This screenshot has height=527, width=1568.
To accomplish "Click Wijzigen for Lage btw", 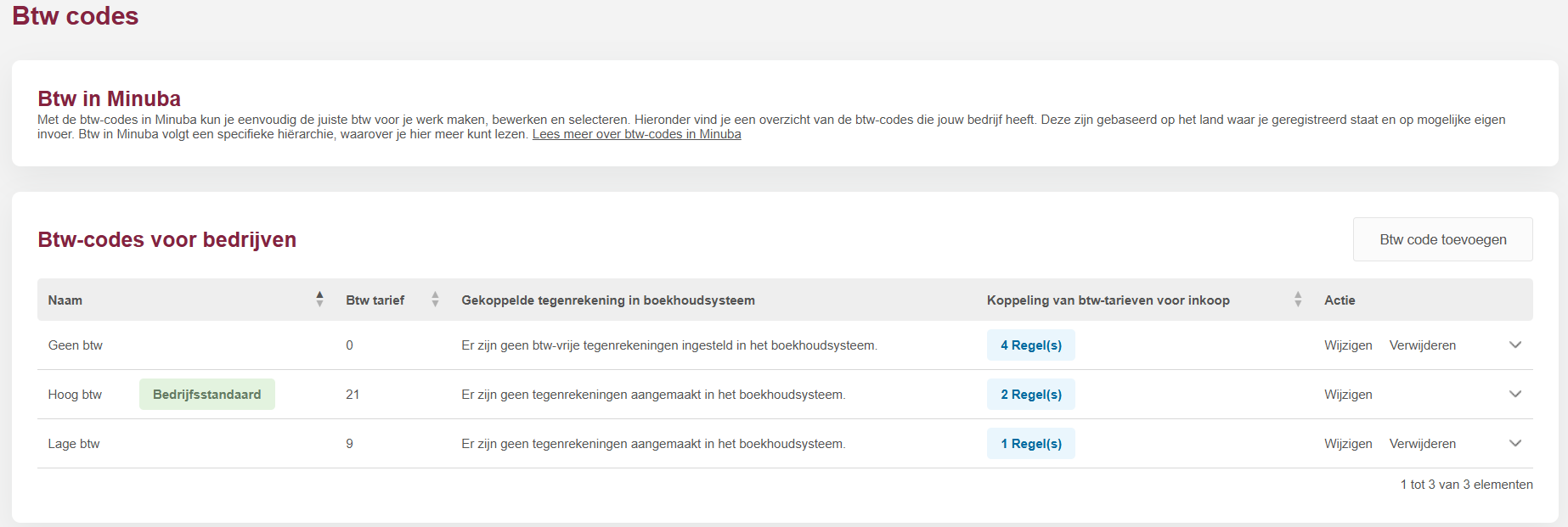I will pos(1347,444).
